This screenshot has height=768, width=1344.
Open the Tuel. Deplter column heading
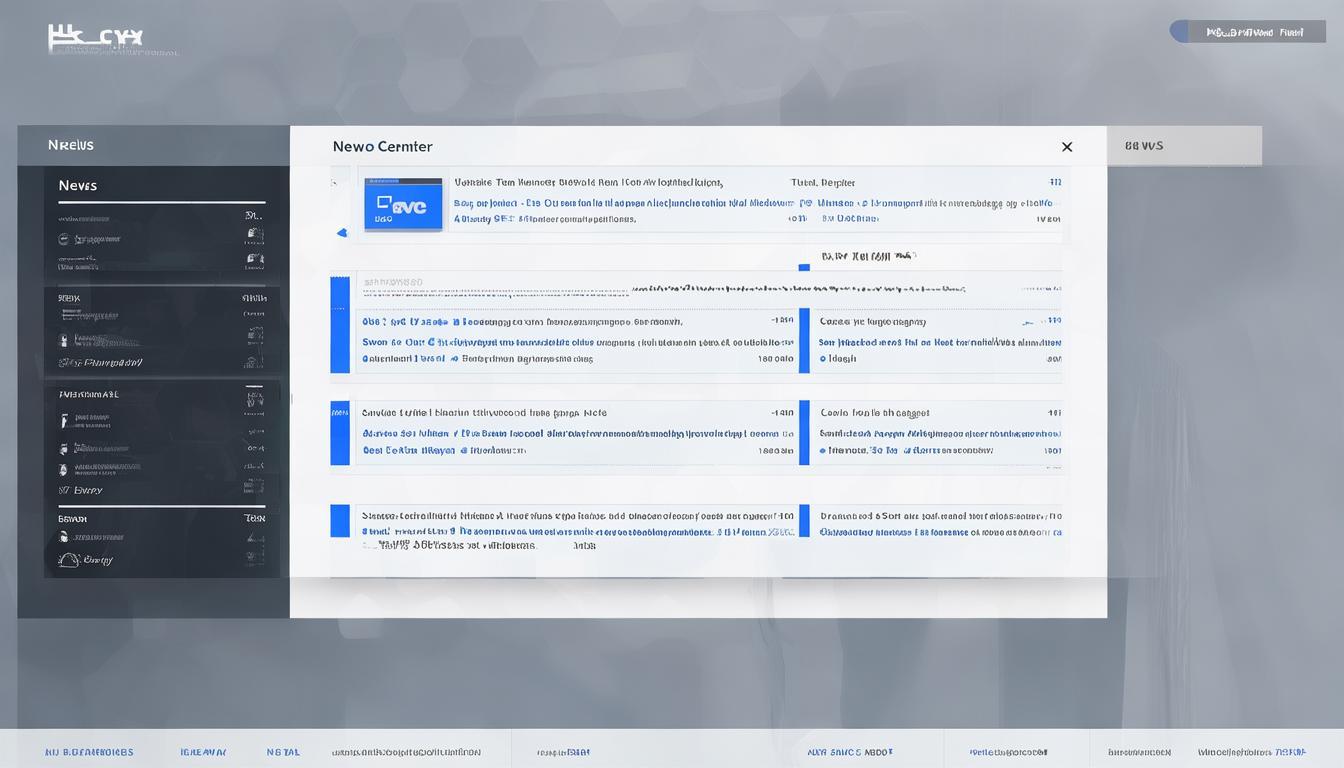tap(823, 183)
